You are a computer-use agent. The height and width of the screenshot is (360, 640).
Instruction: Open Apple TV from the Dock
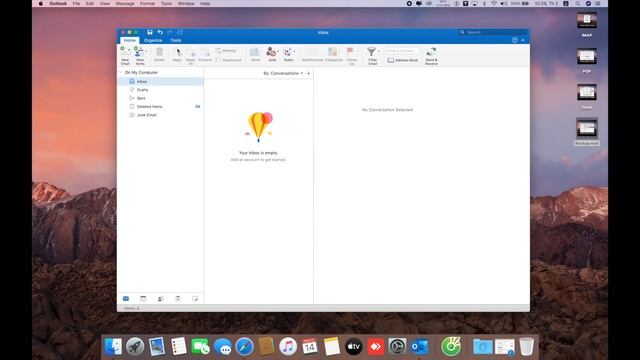tap(353, 347)
